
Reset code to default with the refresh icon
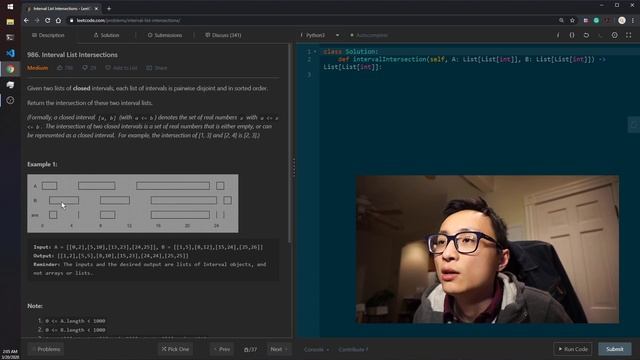(586, 35)
